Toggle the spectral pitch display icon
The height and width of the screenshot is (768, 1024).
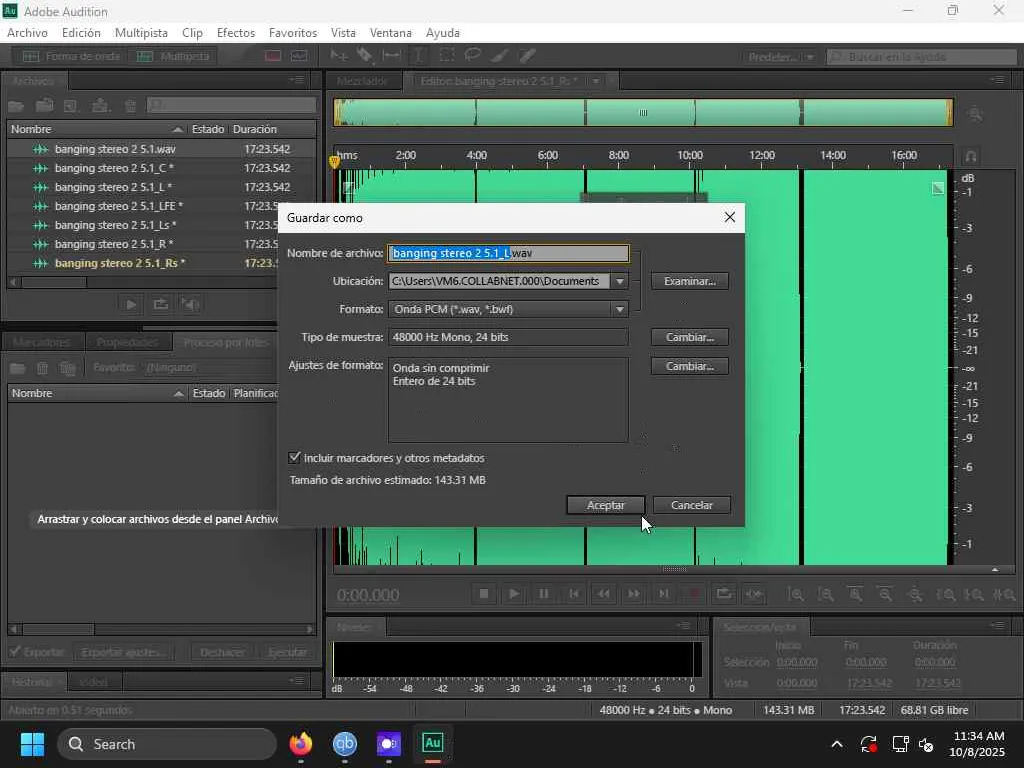(x=299, y=56)
